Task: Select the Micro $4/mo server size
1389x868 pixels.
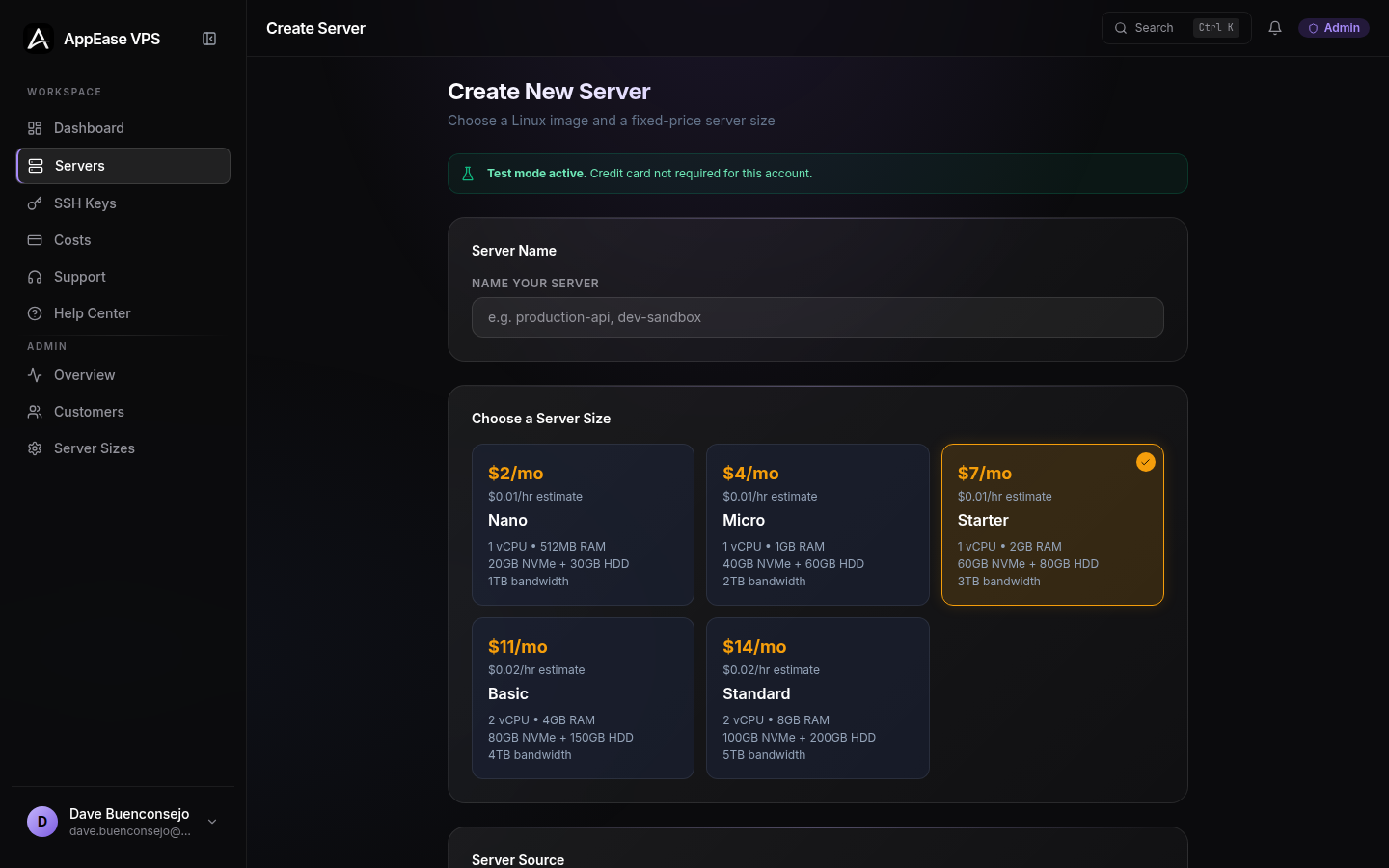Action: point(818,525)
